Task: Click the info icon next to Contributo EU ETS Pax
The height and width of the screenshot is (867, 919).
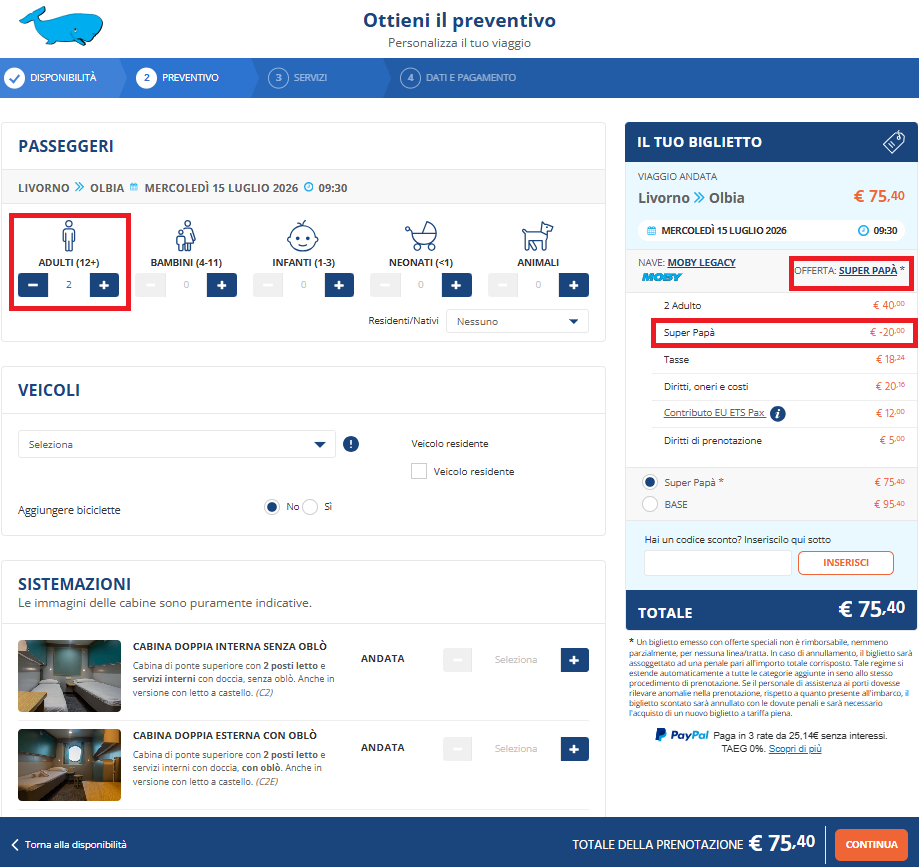Action: tap(777, 413)
